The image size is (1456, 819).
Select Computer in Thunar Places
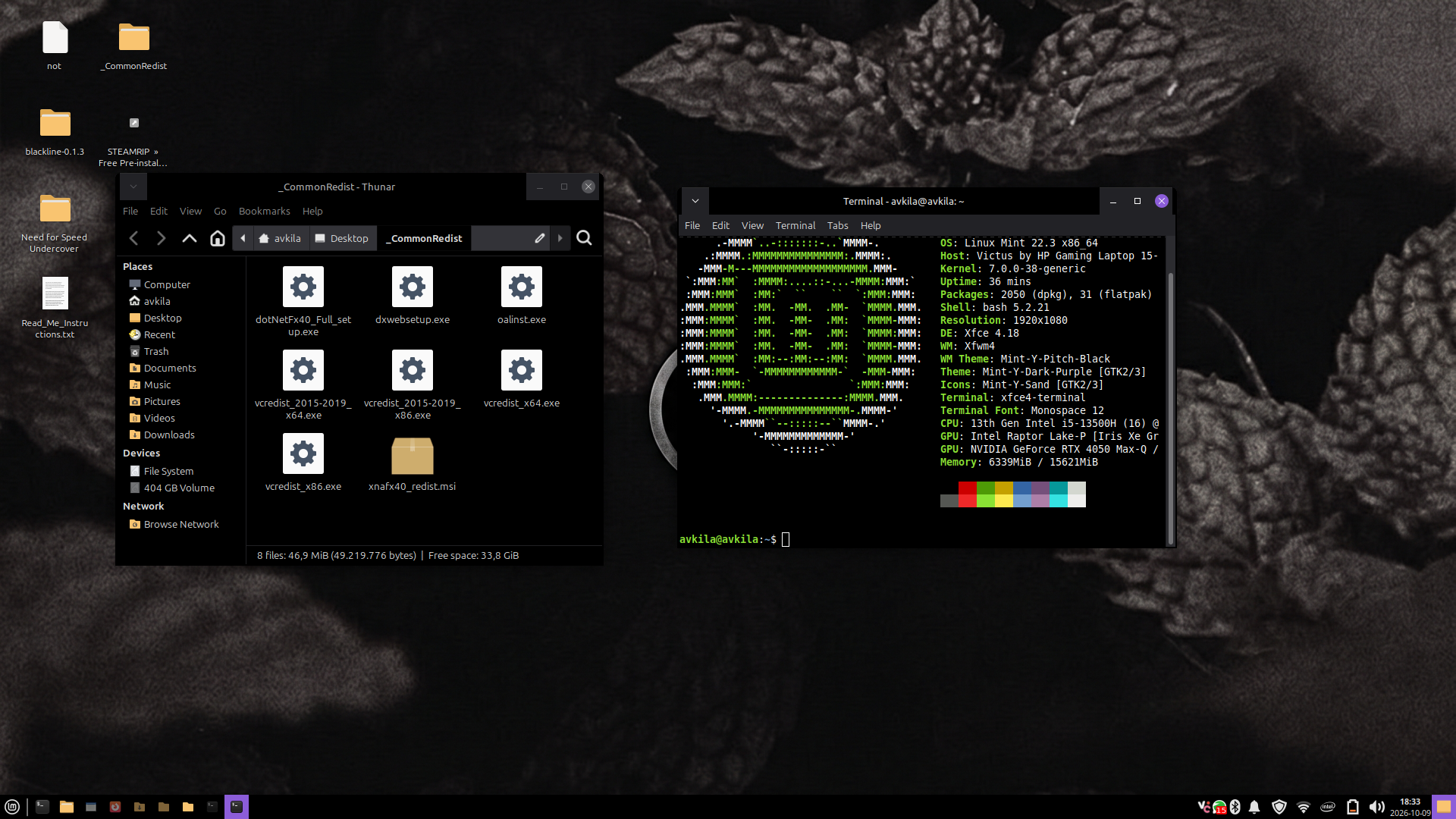click(x=167, y=284)
